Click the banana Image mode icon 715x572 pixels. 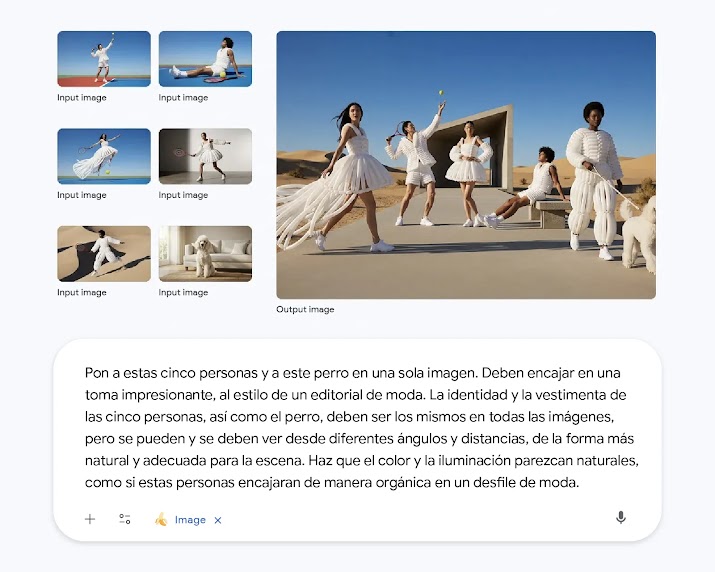pos(161,520)
